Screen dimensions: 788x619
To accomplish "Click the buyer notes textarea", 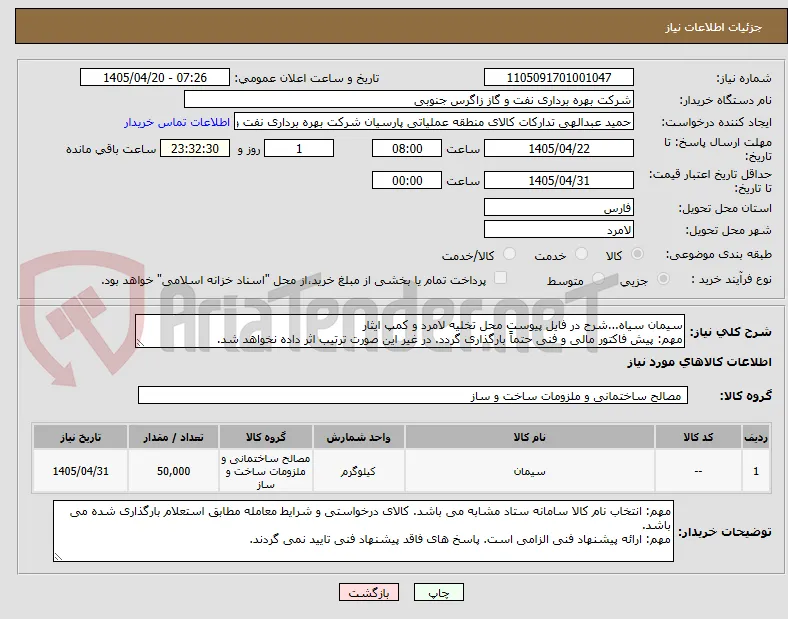I will tap(363, 531).
